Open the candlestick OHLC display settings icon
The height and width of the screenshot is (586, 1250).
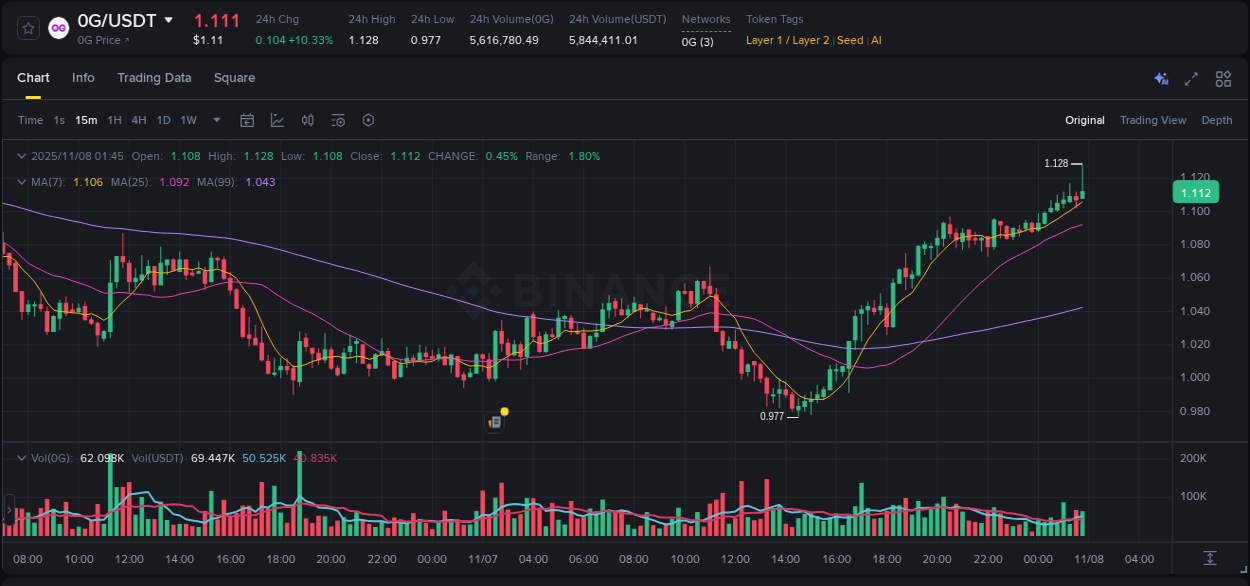click(308, 120)
